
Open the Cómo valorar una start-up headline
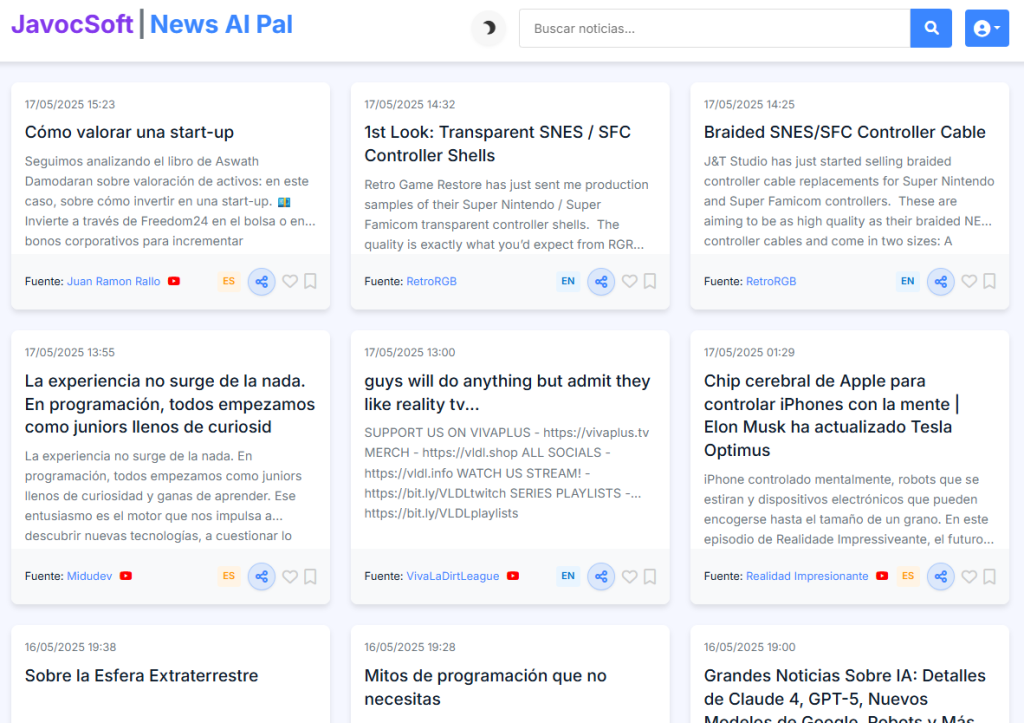click(129, 133)
